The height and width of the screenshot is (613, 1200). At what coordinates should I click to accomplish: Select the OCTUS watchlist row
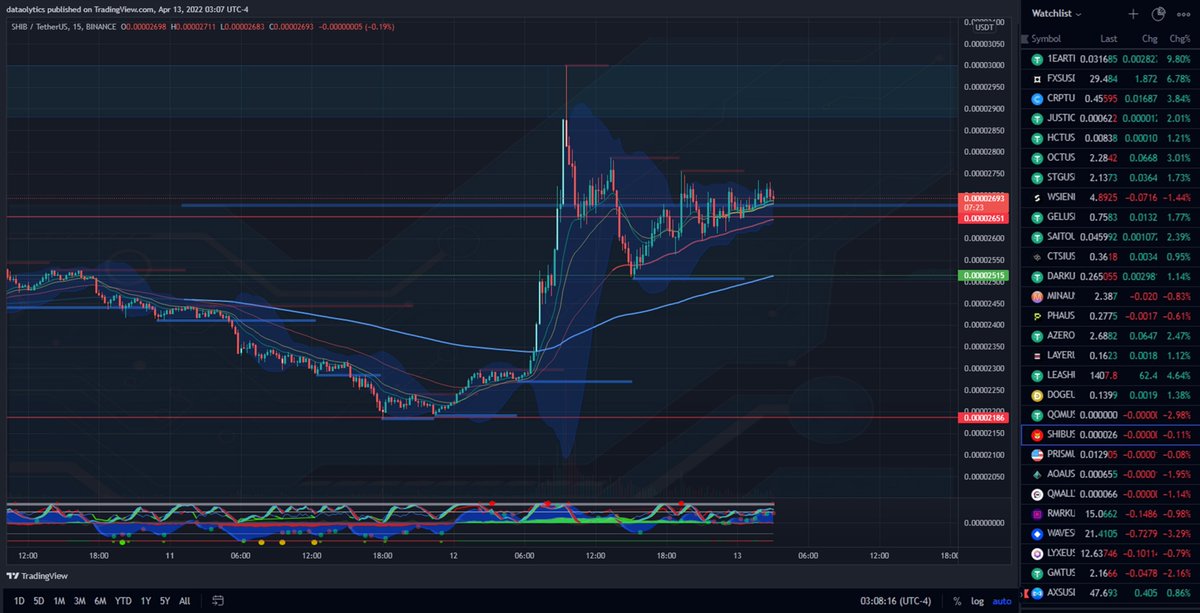[1110, 158]
